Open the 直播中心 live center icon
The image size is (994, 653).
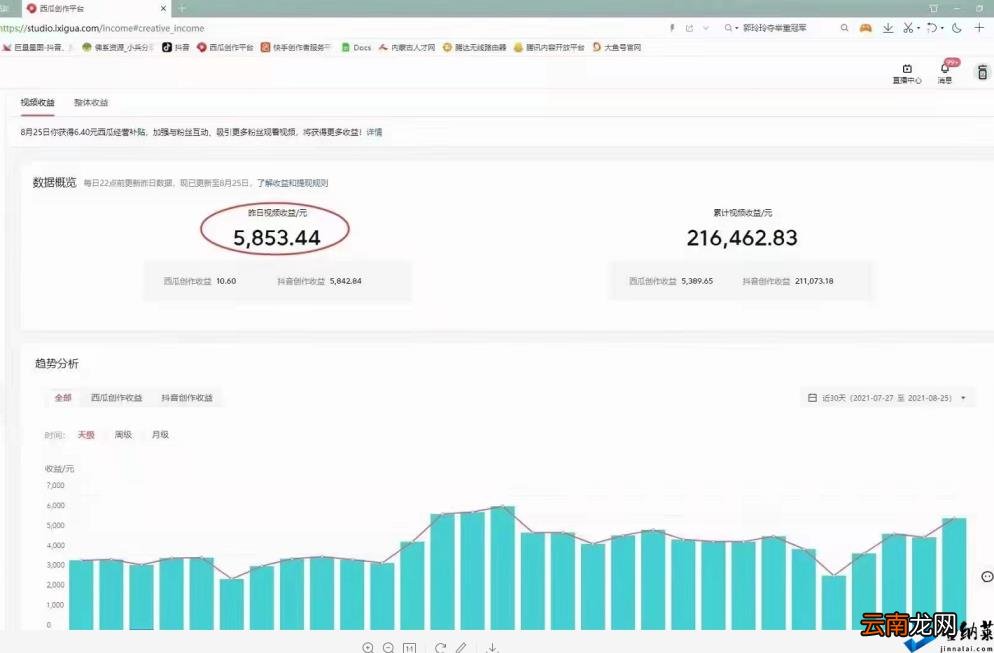(906, 71)
